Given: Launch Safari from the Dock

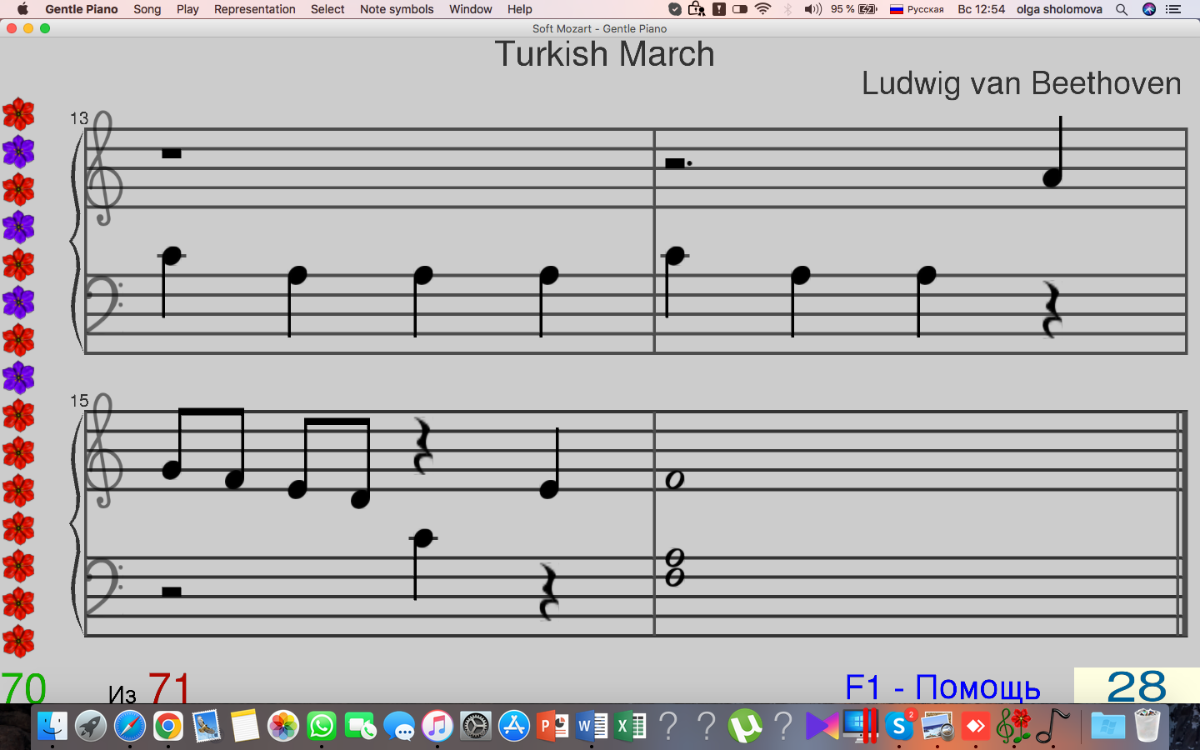Looking at the screenshot, I should point(130,726).
